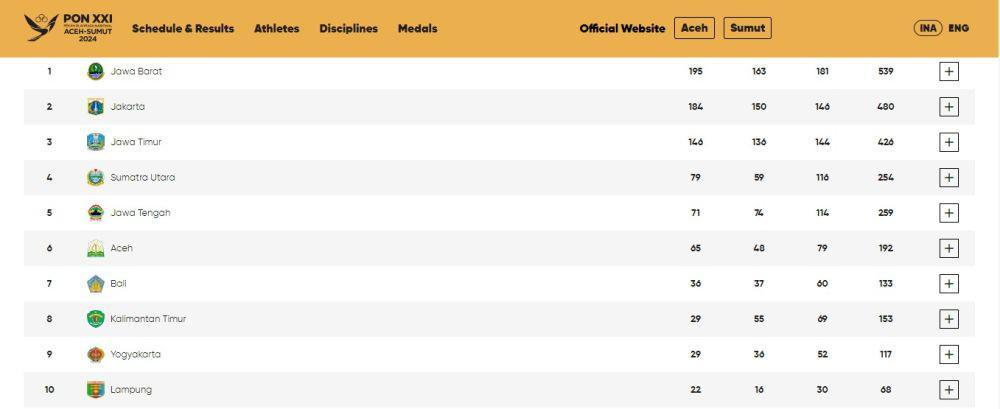Expand the Jawa Timur medal details
1000x409 pixels.
point(948,142)
